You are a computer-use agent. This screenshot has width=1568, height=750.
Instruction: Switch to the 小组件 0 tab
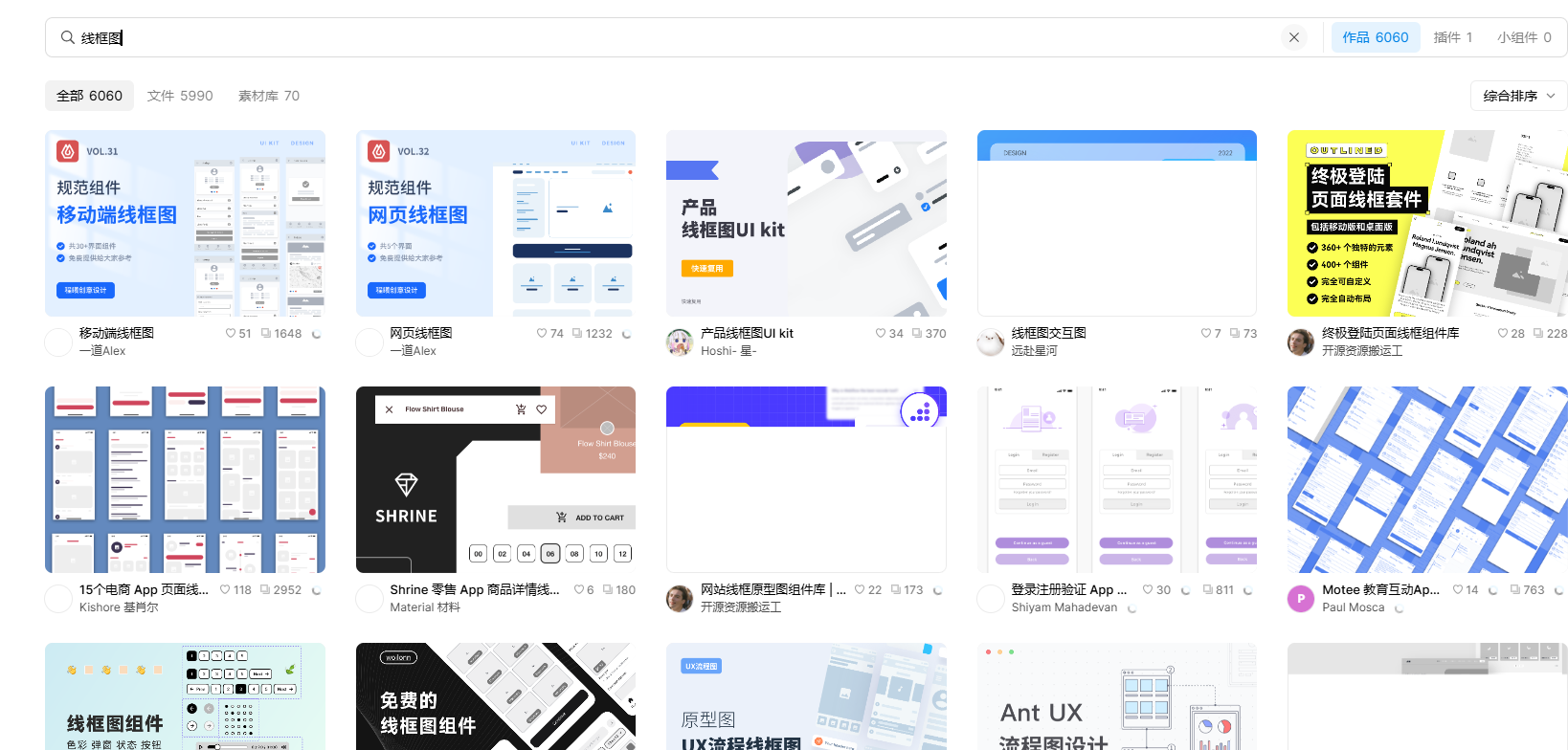[1525, 37]
